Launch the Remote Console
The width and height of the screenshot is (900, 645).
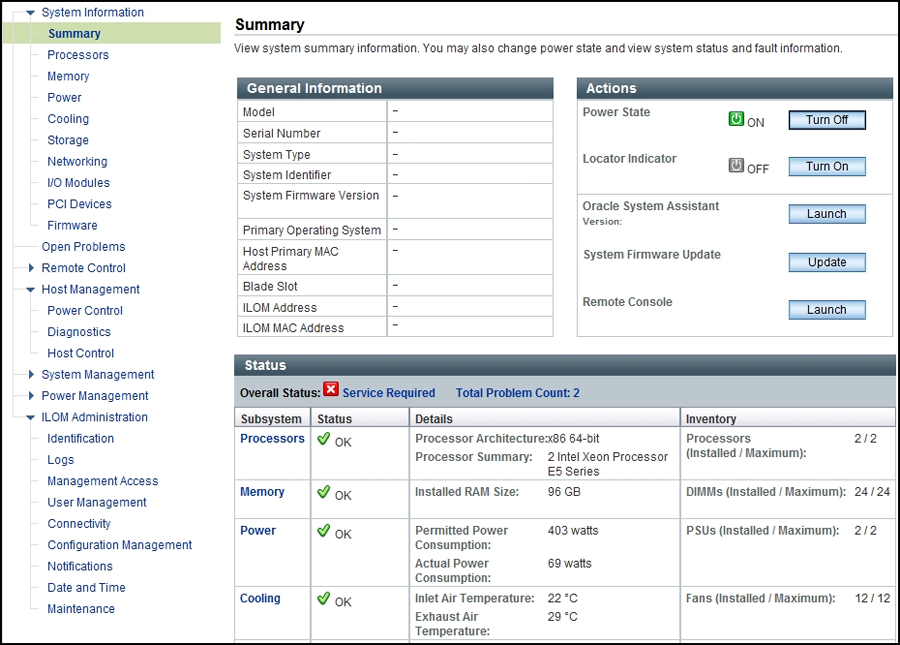tap(827, 309)
